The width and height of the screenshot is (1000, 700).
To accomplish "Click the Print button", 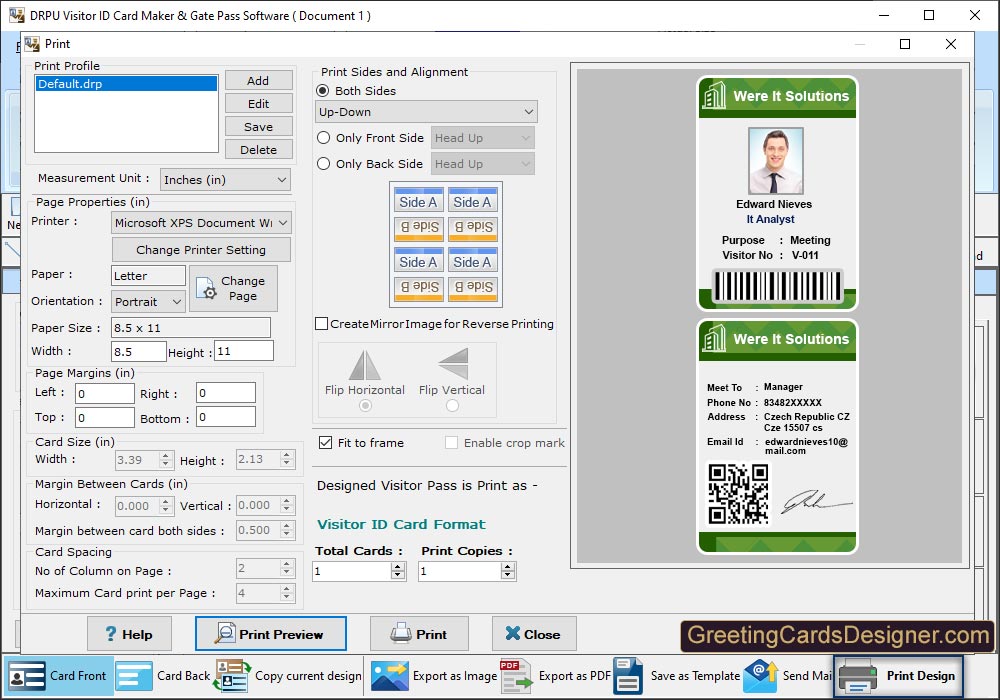I will (x=419, y=634).
